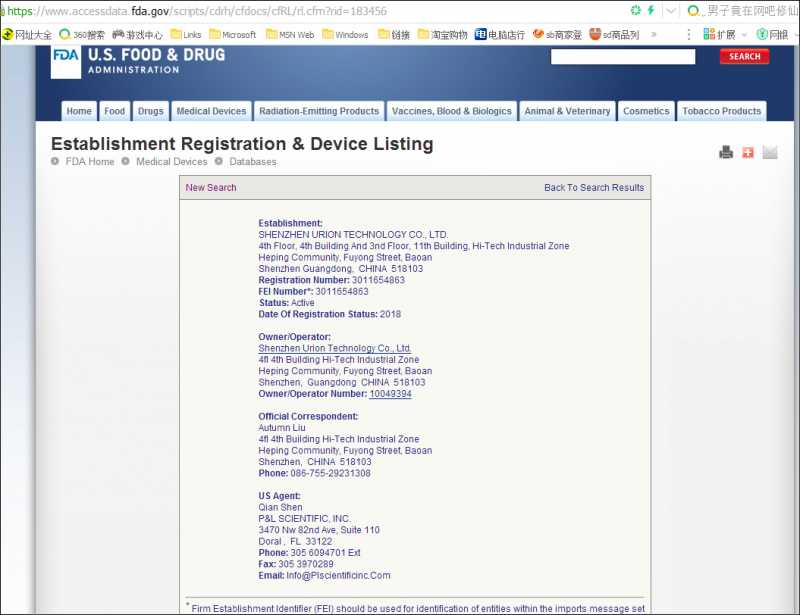Open the Microsoft bookmark folder
Image resolution: width=800 pixels, height=615 pixels.
[233, 35]
